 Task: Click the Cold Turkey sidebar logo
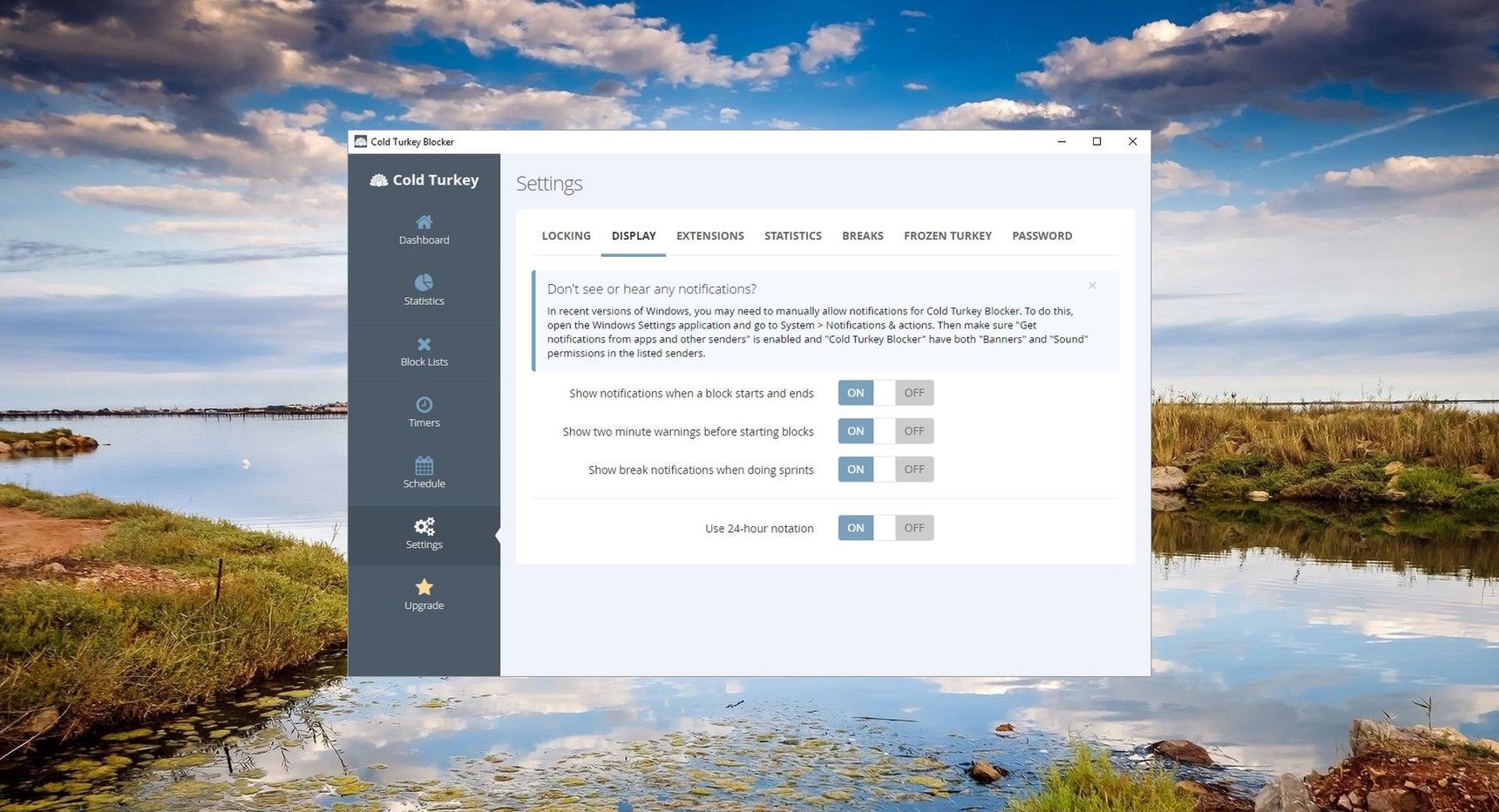(x=424, y=179)
